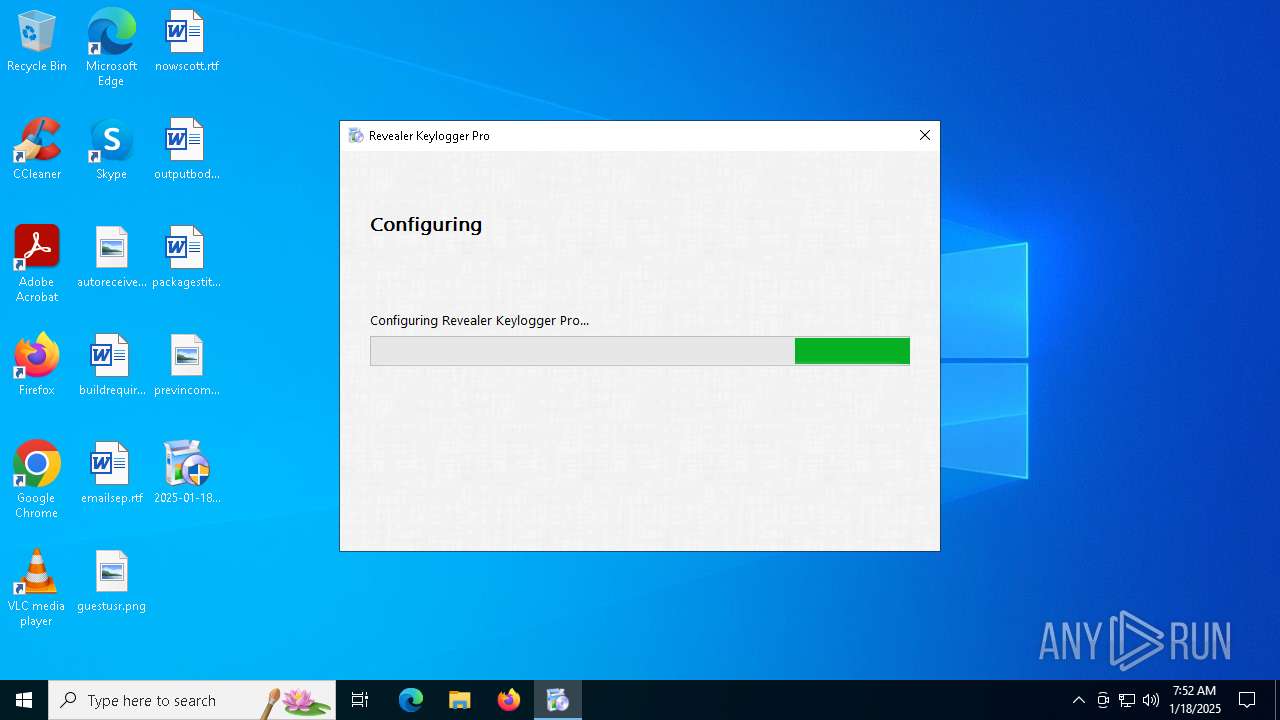Image resolution: width=1280 pixels, height=720 pixels.
Task: Show hidden system tray icons
Action: pyautogui.click(x=1078, y=700)
